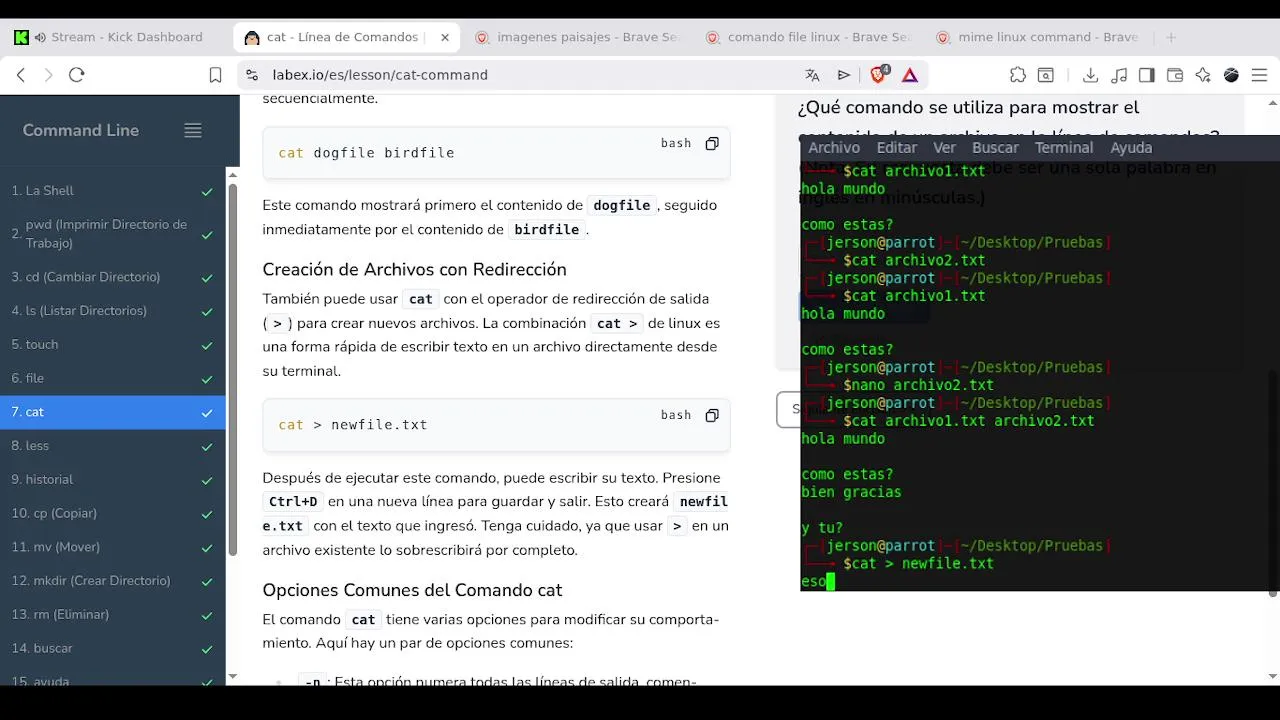The width and height of the screenshot is (1280, 720).
Task: Open lesson 4. ls (Listar Directorios)
Action: pos(113,311)
